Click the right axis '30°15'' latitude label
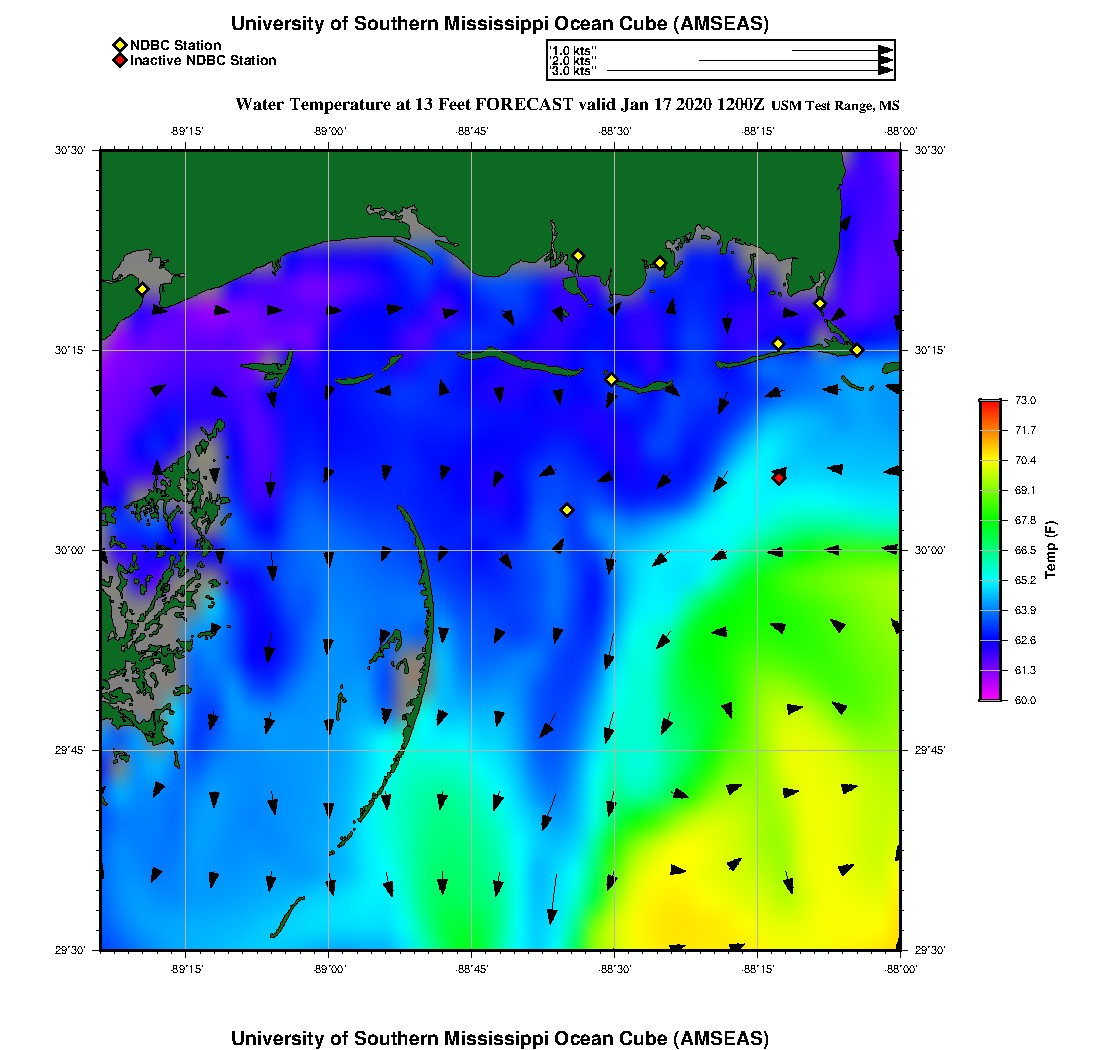The image size is (1100, 1050). click(x=930, y=351)
